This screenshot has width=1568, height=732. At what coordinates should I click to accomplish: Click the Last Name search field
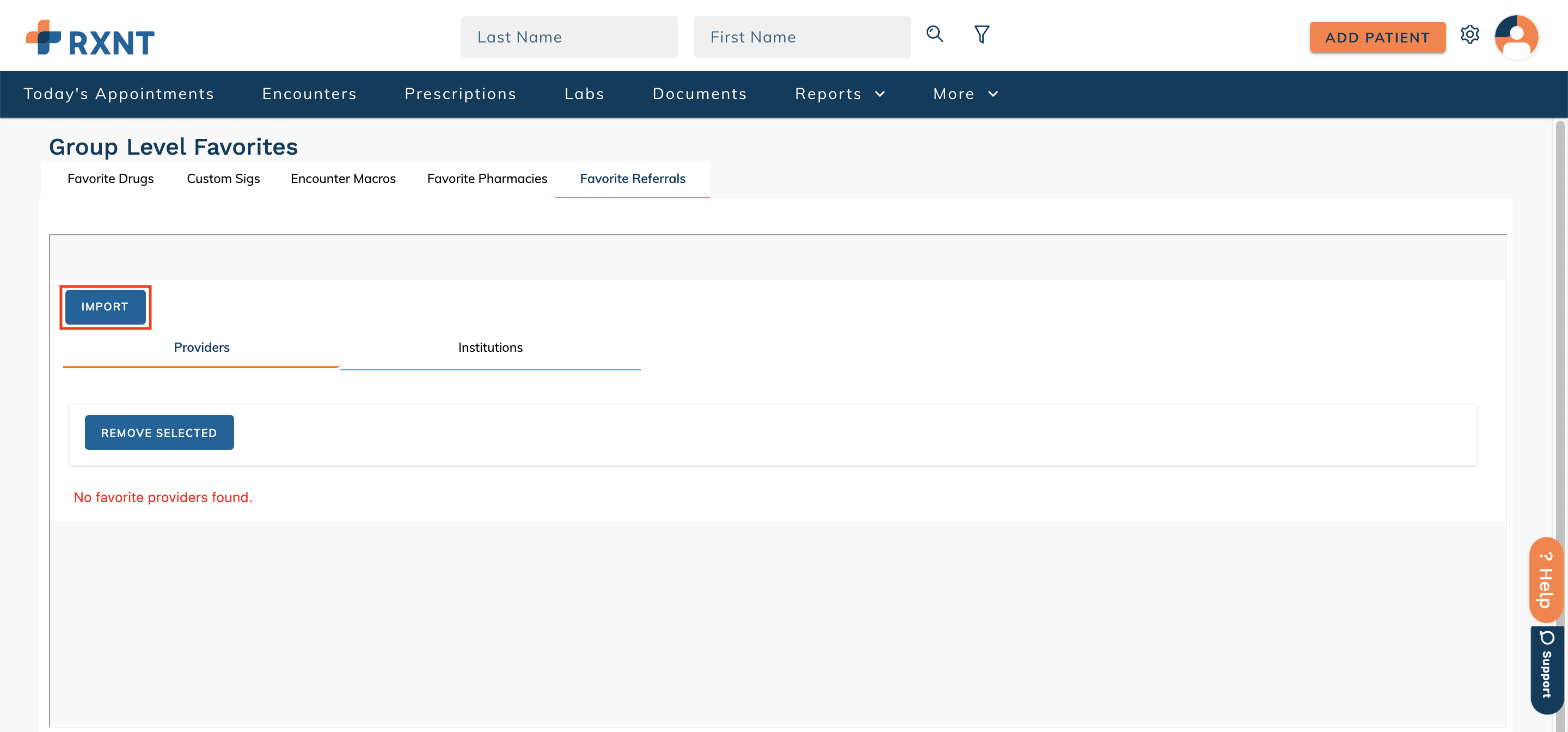[568, 36]
